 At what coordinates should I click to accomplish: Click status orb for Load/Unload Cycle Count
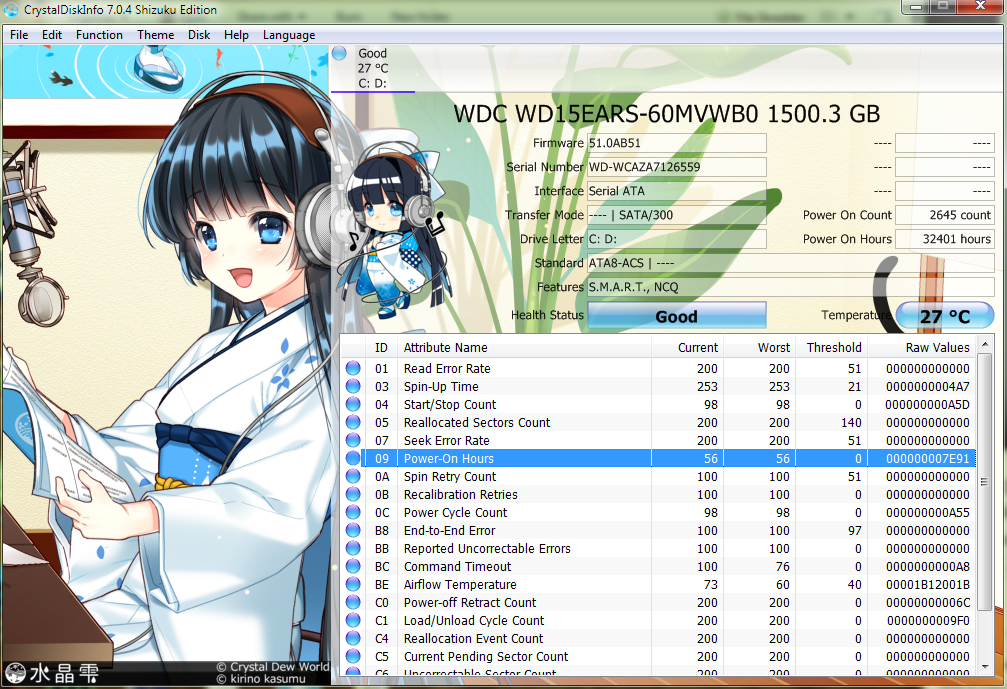point(353,620)
